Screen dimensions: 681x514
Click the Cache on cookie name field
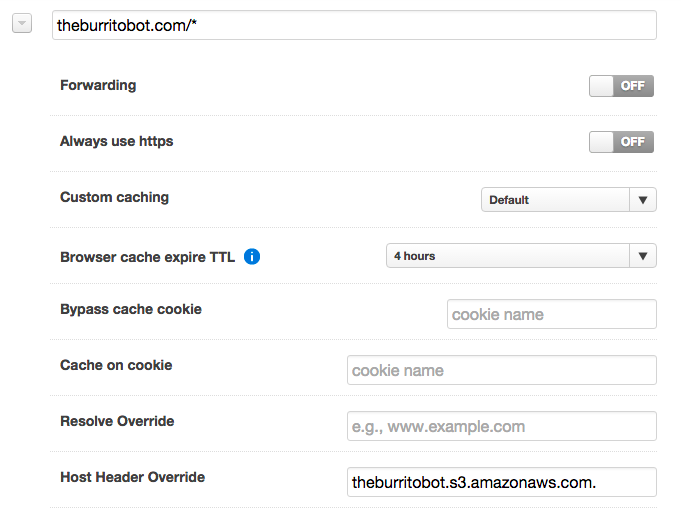[501, 370]
